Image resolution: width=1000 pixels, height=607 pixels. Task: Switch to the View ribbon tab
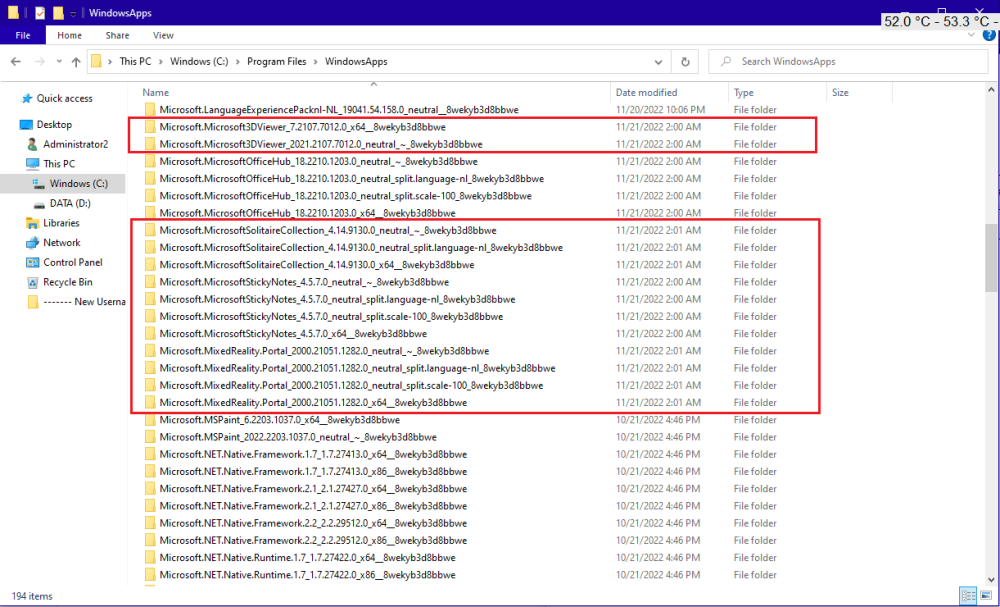click(163, 35)
